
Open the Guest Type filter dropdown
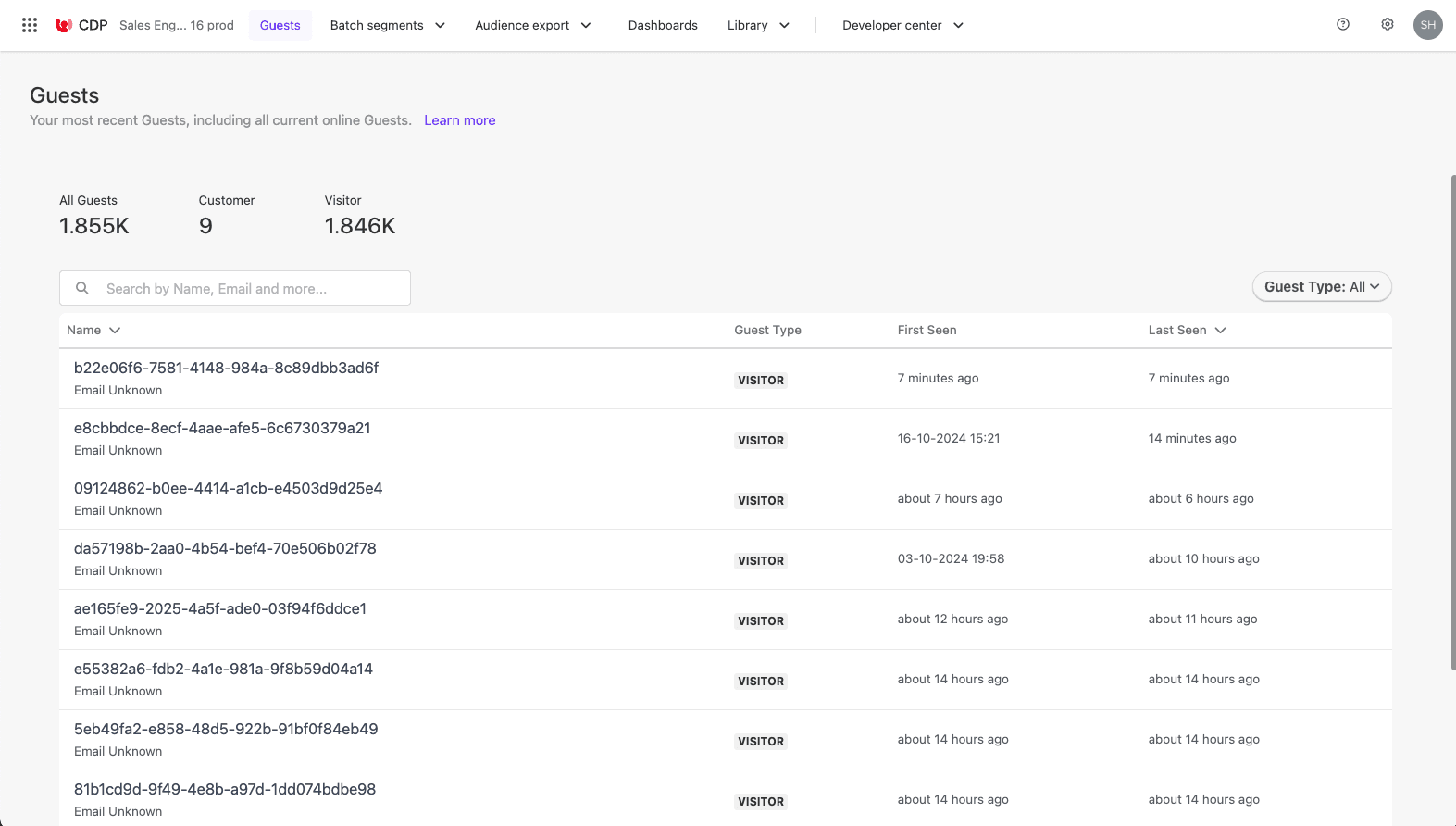pos(1321,287)
